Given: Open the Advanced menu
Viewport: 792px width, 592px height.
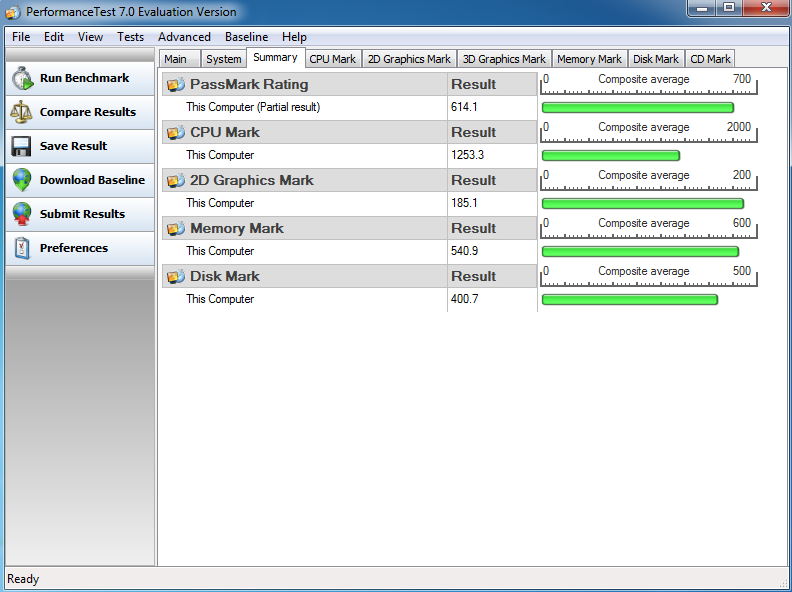Looking at the screenshot, I should point(184,37).
